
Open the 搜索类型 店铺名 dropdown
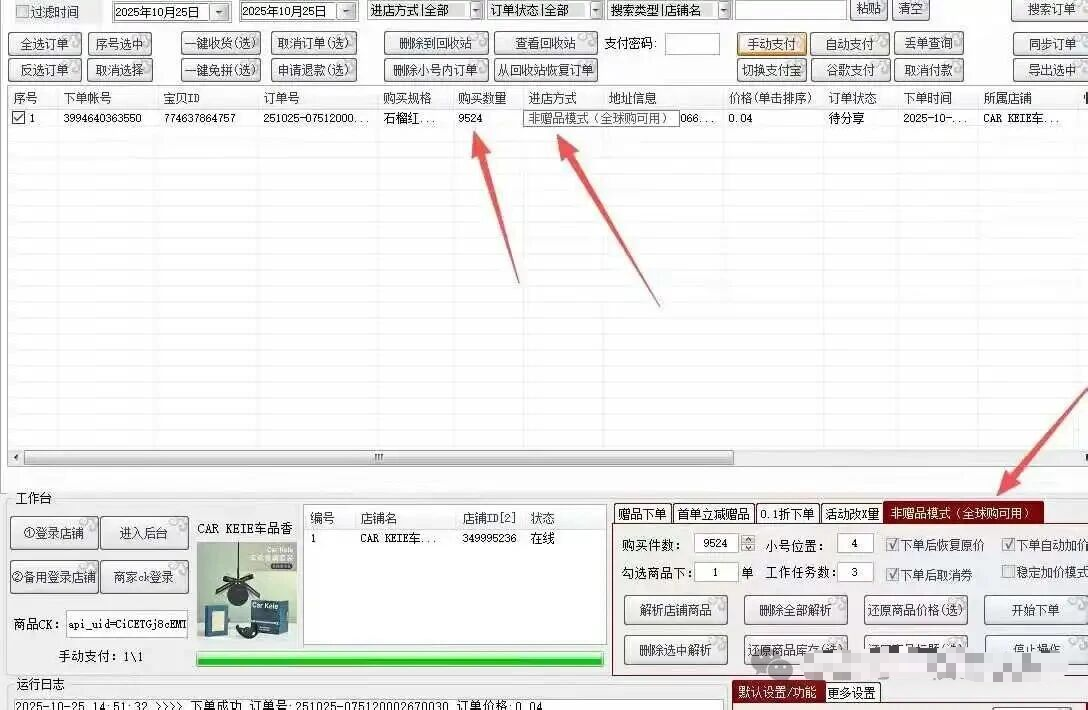click(x=724, y=11)
